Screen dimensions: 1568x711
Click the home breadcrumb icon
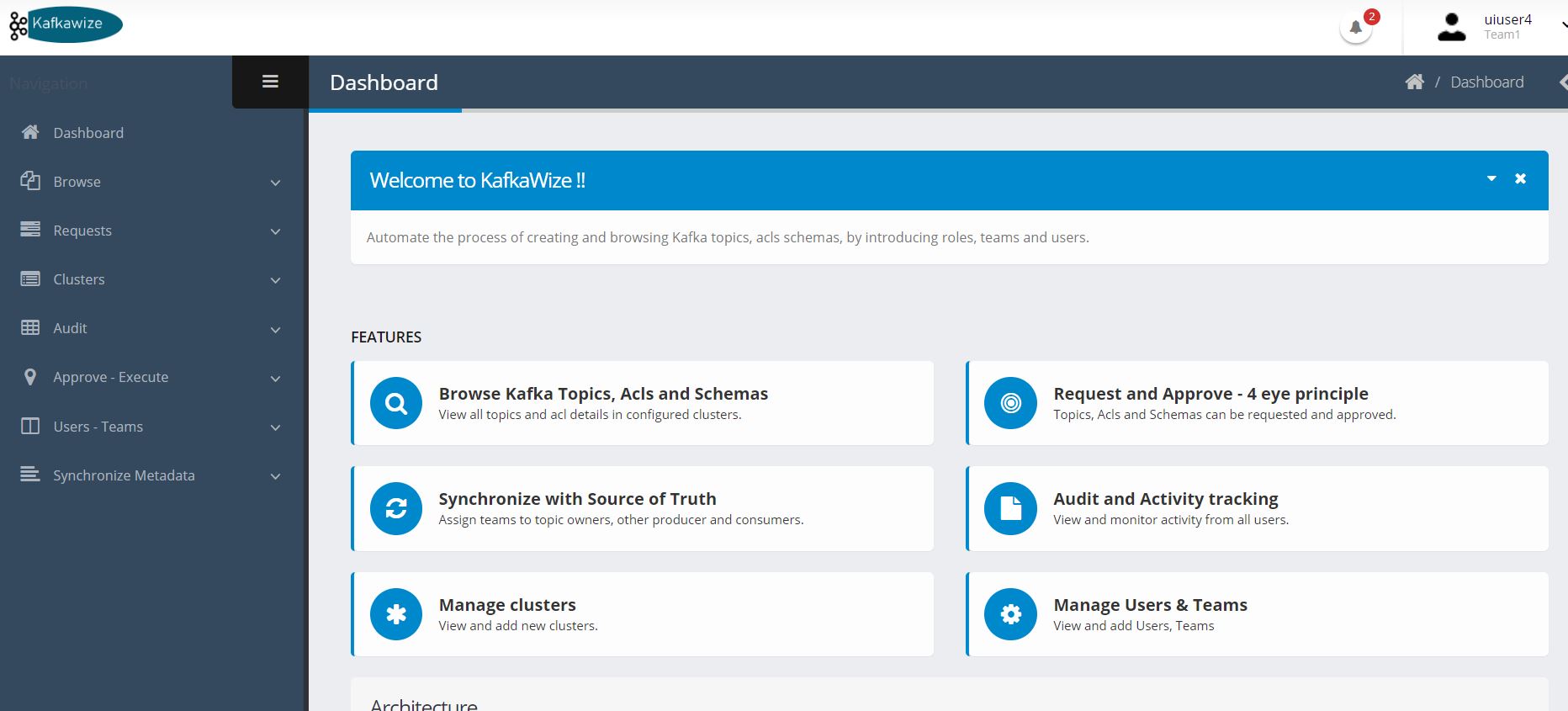point(1415,82)
